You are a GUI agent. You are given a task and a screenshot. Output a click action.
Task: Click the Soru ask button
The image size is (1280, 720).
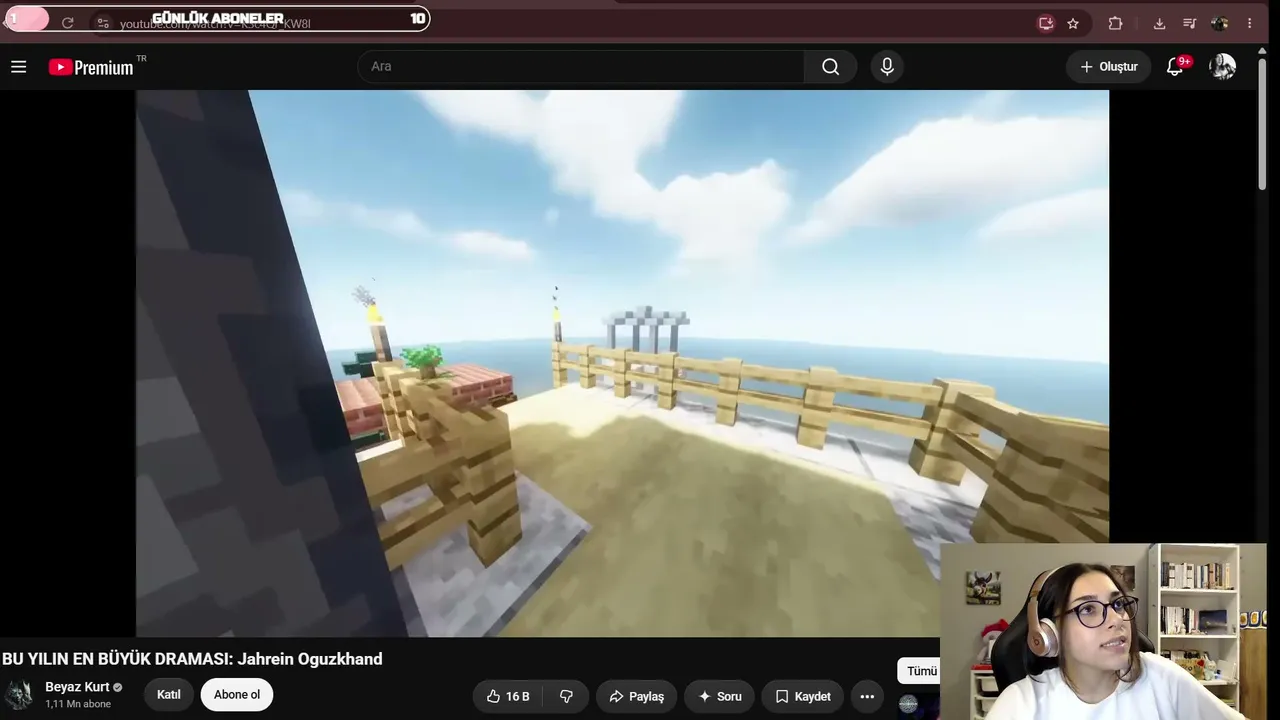pyautogui.click(x=720, y=696)
